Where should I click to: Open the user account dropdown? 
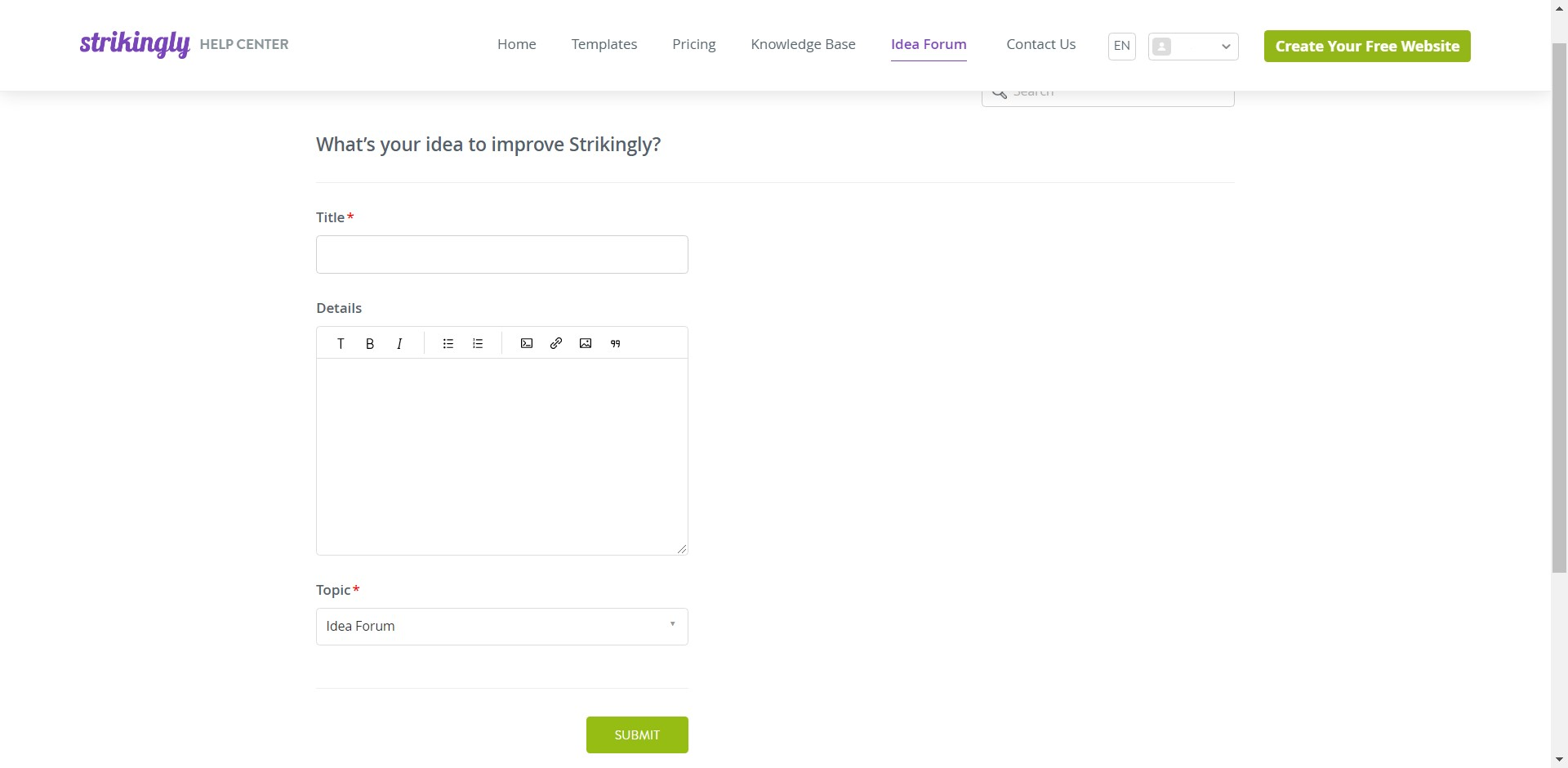coord(1192,46)
